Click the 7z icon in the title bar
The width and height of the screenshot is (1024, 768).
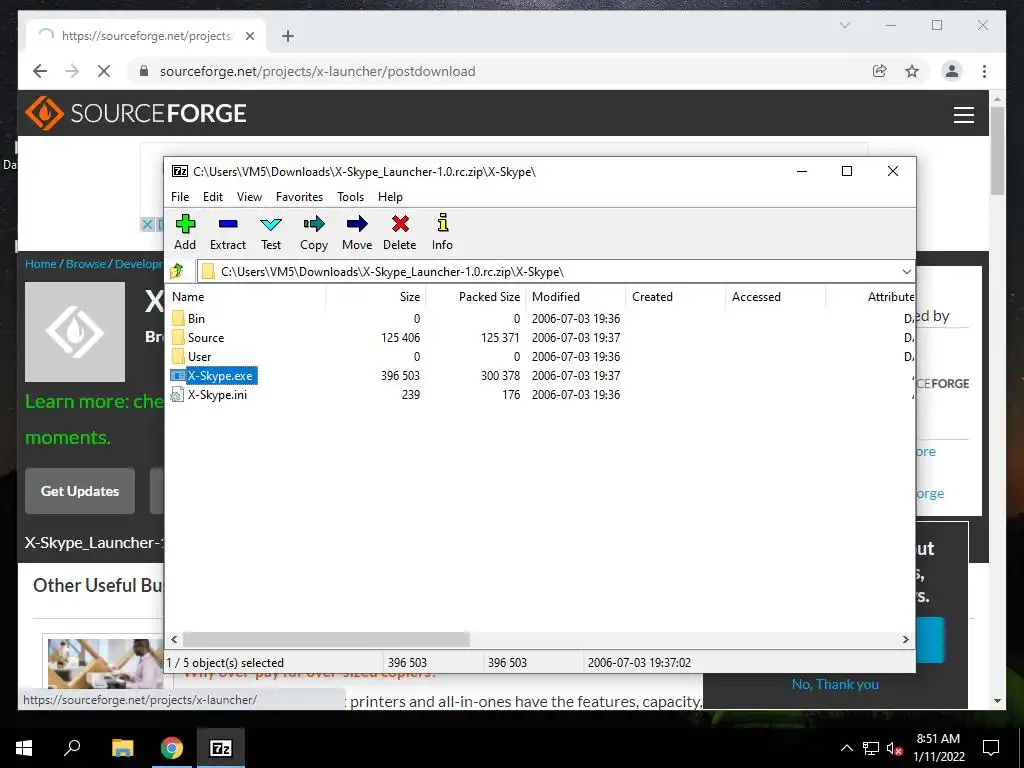click(180, 171)
